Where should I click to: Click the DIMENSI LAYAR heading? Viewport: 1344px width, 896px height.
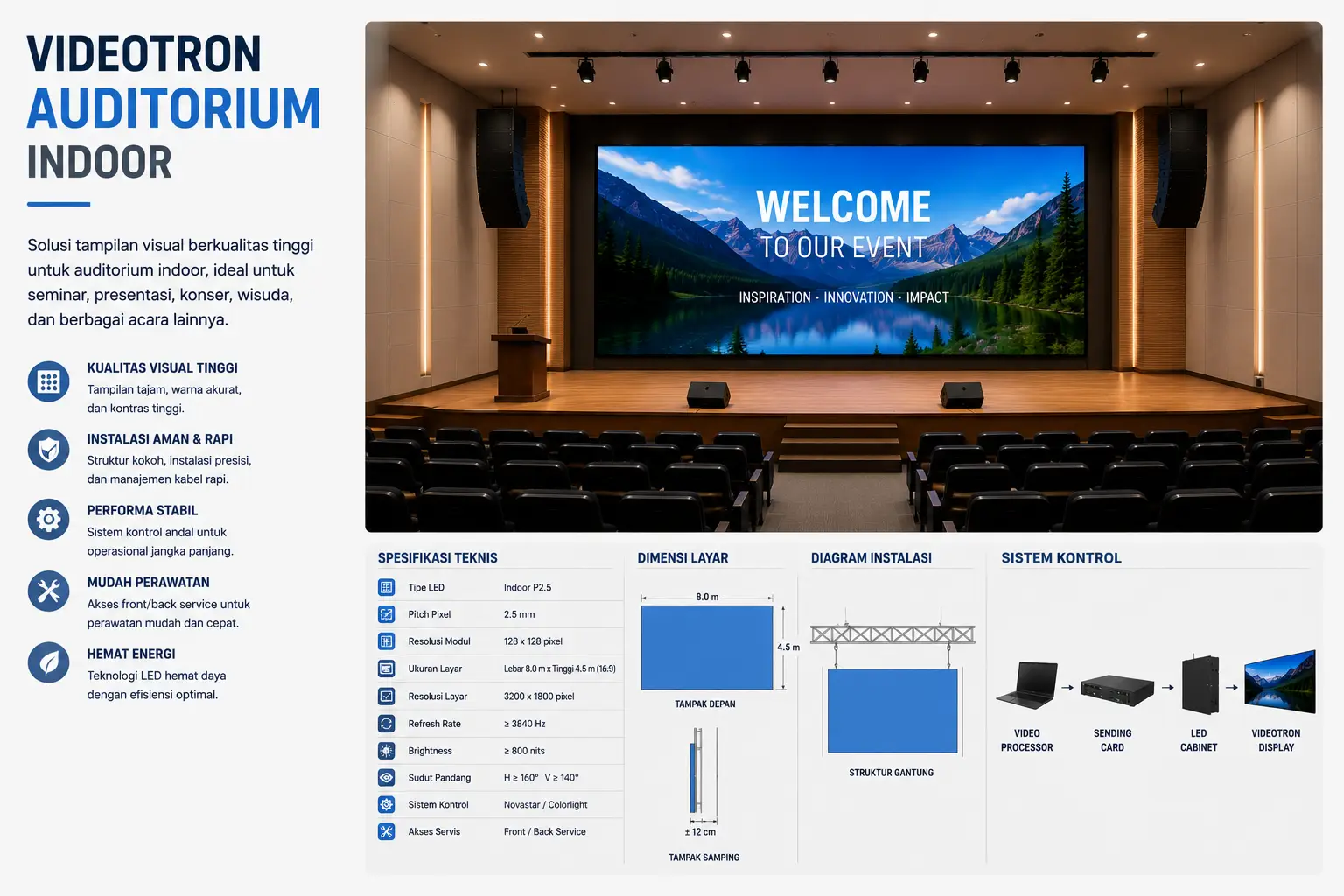coord(682,558)
